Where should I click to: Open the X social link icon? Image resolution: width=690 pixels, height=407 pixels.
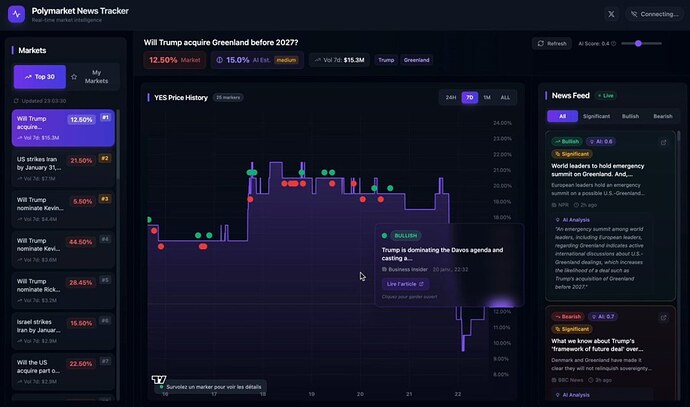pyautogui.click(x=612, y=14)
